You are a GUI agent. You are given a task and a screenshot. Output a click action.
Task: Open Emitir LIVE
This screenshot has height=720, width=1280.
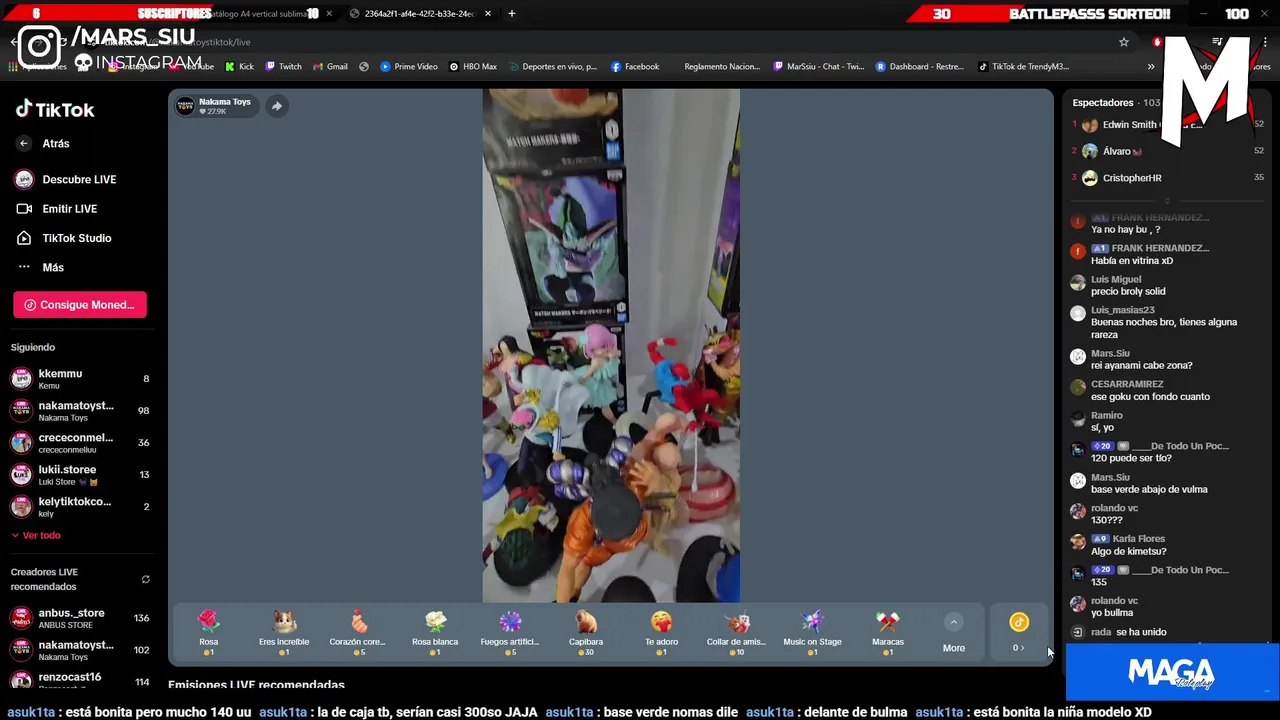pos(56,208)
